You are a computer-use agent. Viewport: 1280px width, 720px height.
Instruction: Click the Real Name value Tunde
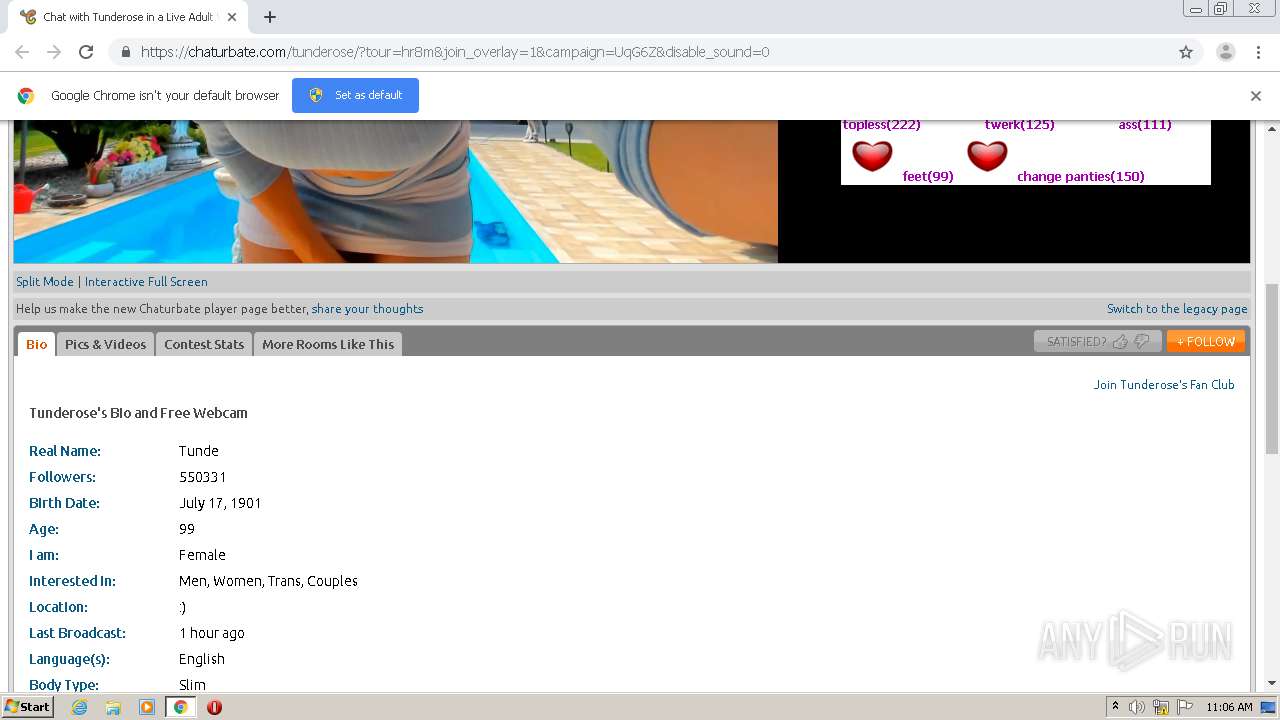pos(199,451)
